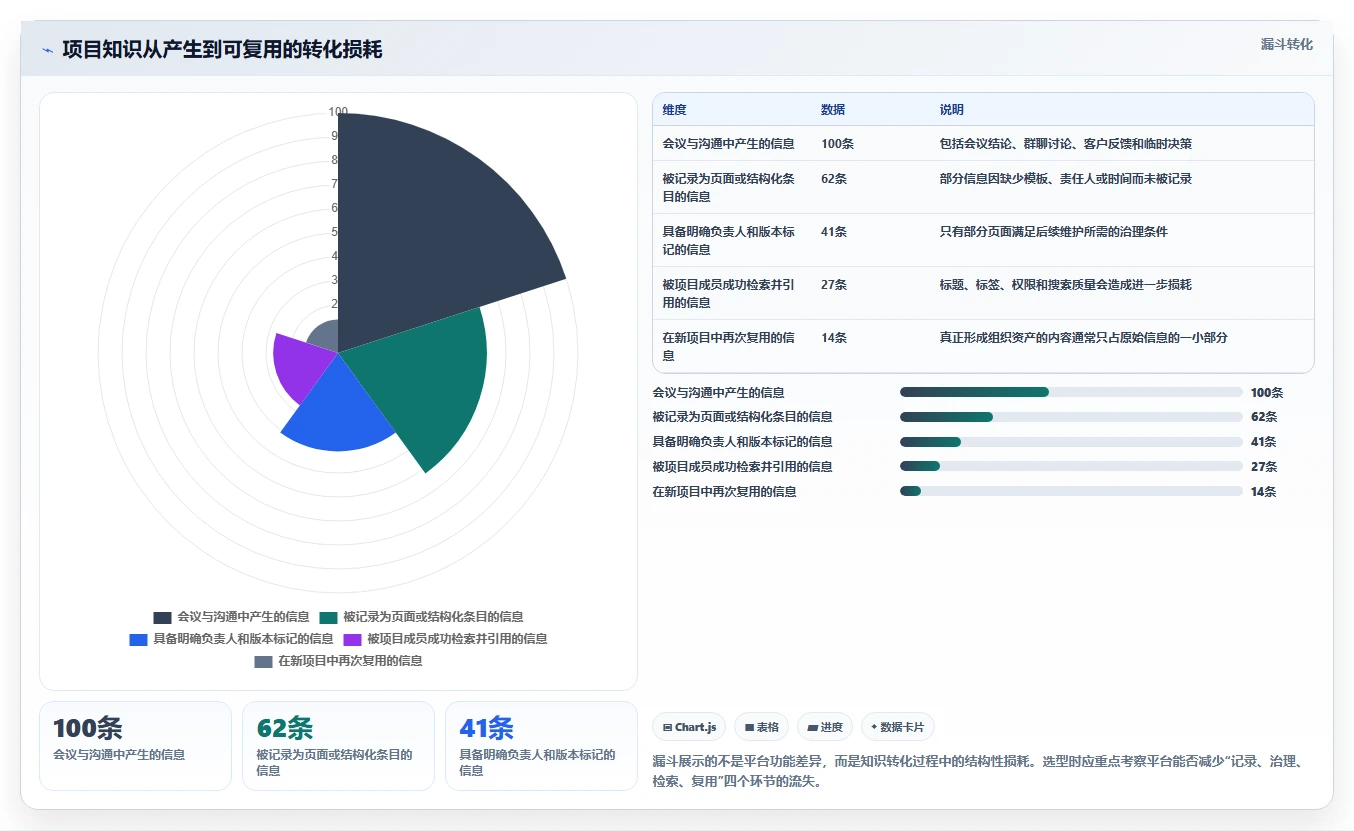Toggle the blue 具备明确负责人和版本标记的信息 legend swatch
Viewport: 1354px width, 831px height.
pyautogui.click(x=138, y=639)
